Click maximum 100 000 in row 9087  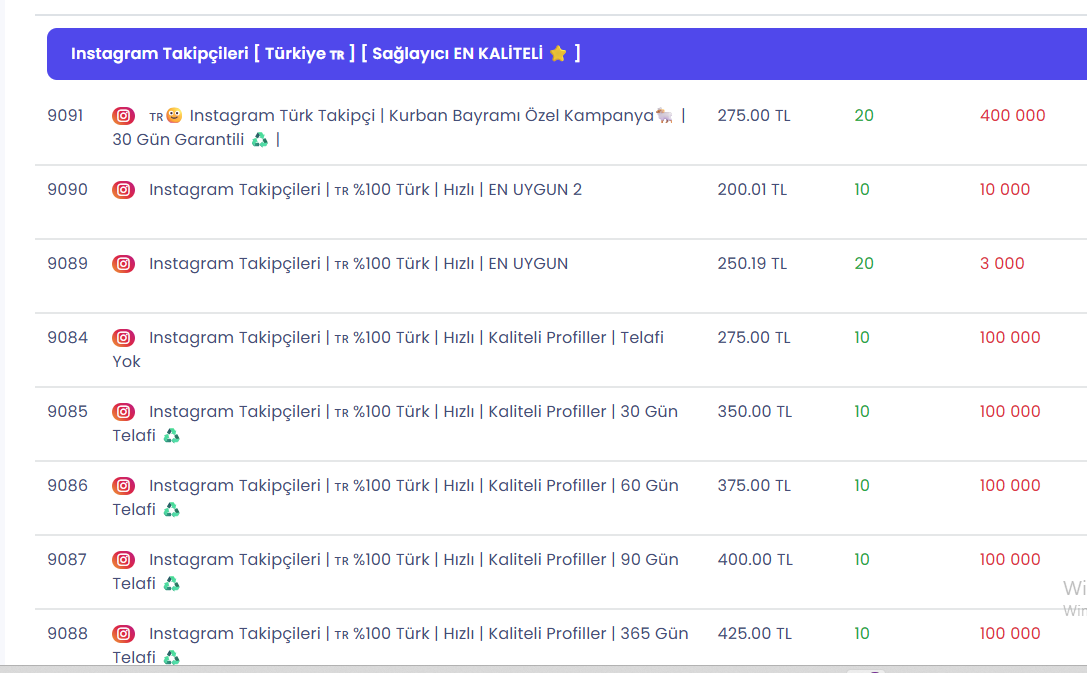pyautogui.click(x=1010, y=560)
